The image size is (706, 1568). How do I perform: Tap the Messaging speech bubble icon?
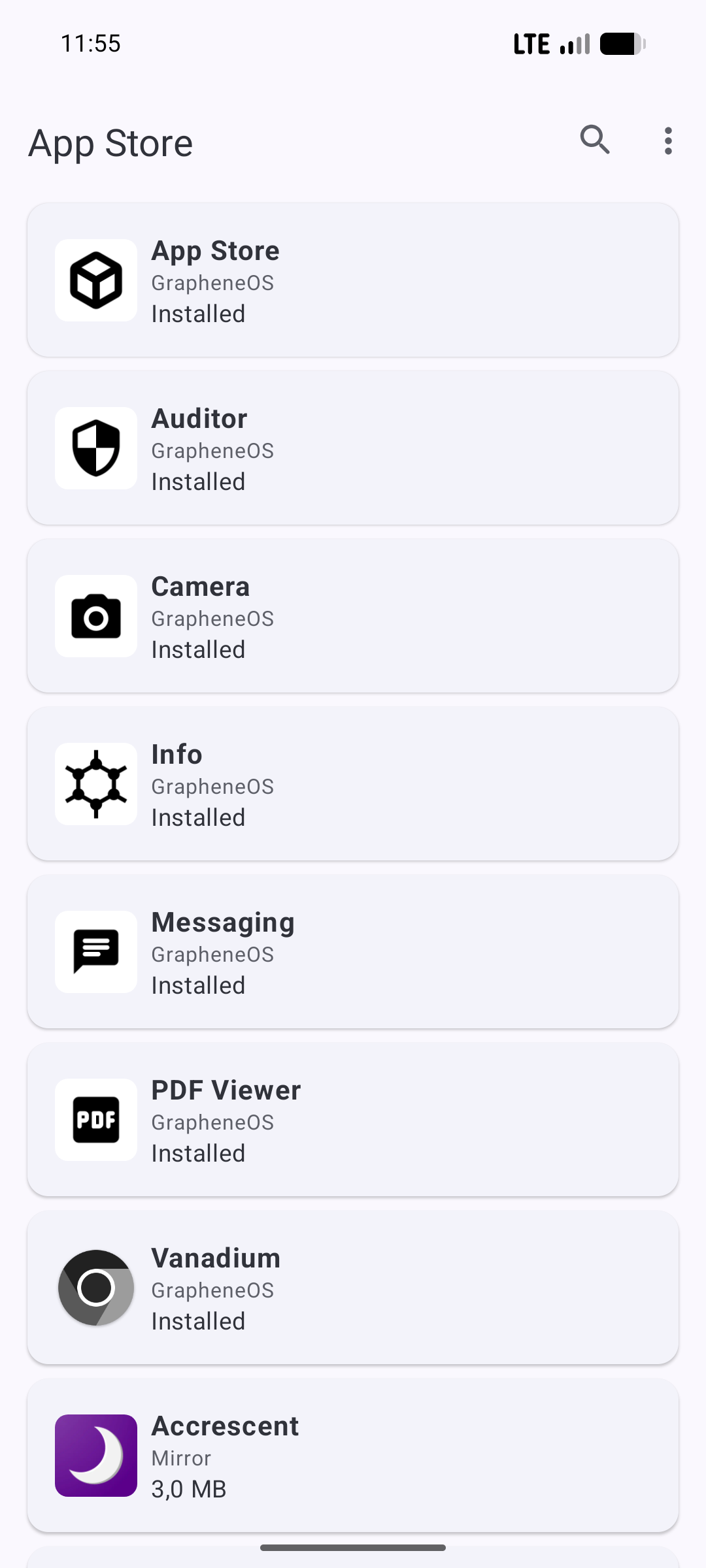click(x=96, y=952)
